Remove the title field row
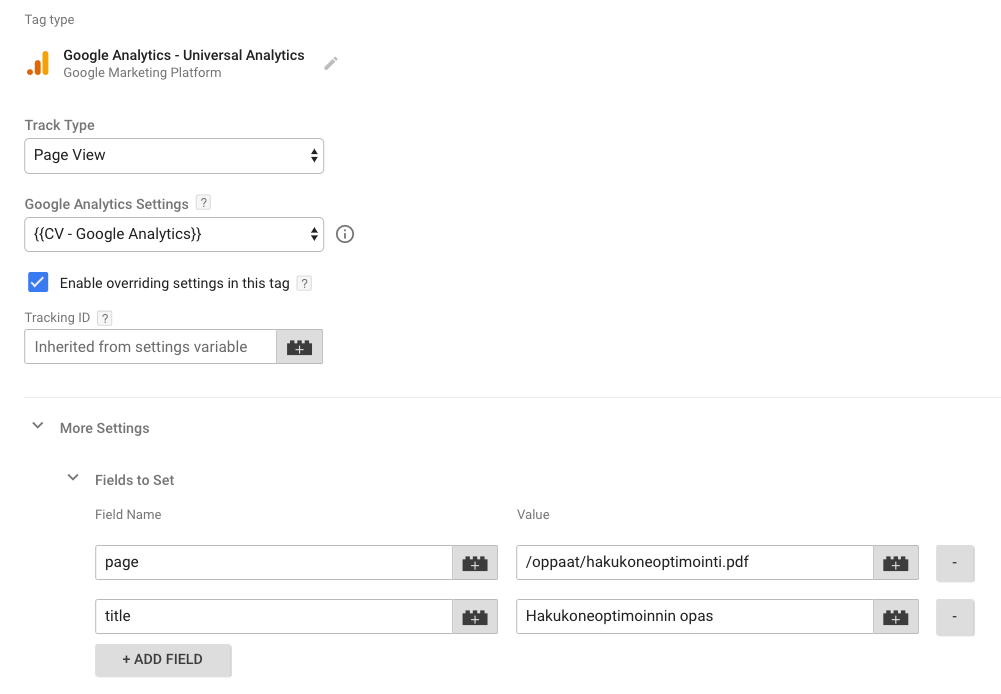 tap(955, 617)
